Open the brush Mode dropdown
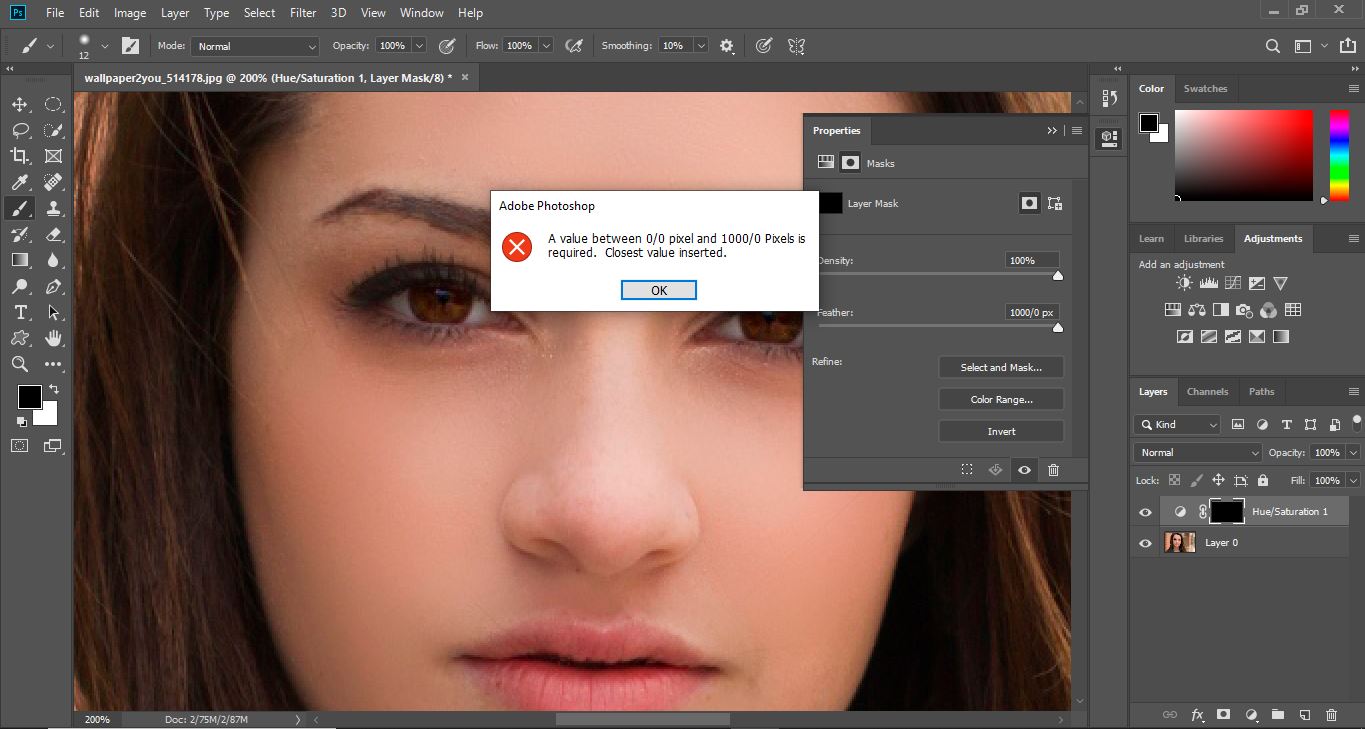The height and width of the screenshot is (729, 1365). pos(255,46)
